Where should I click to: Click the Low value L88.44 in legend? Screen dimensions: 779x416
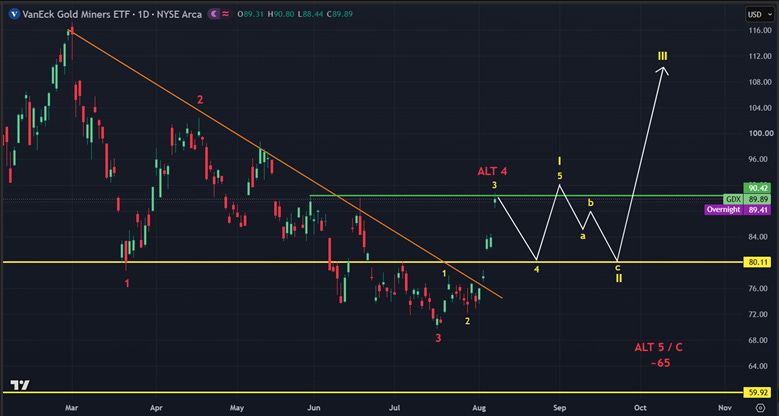(310, 14)
